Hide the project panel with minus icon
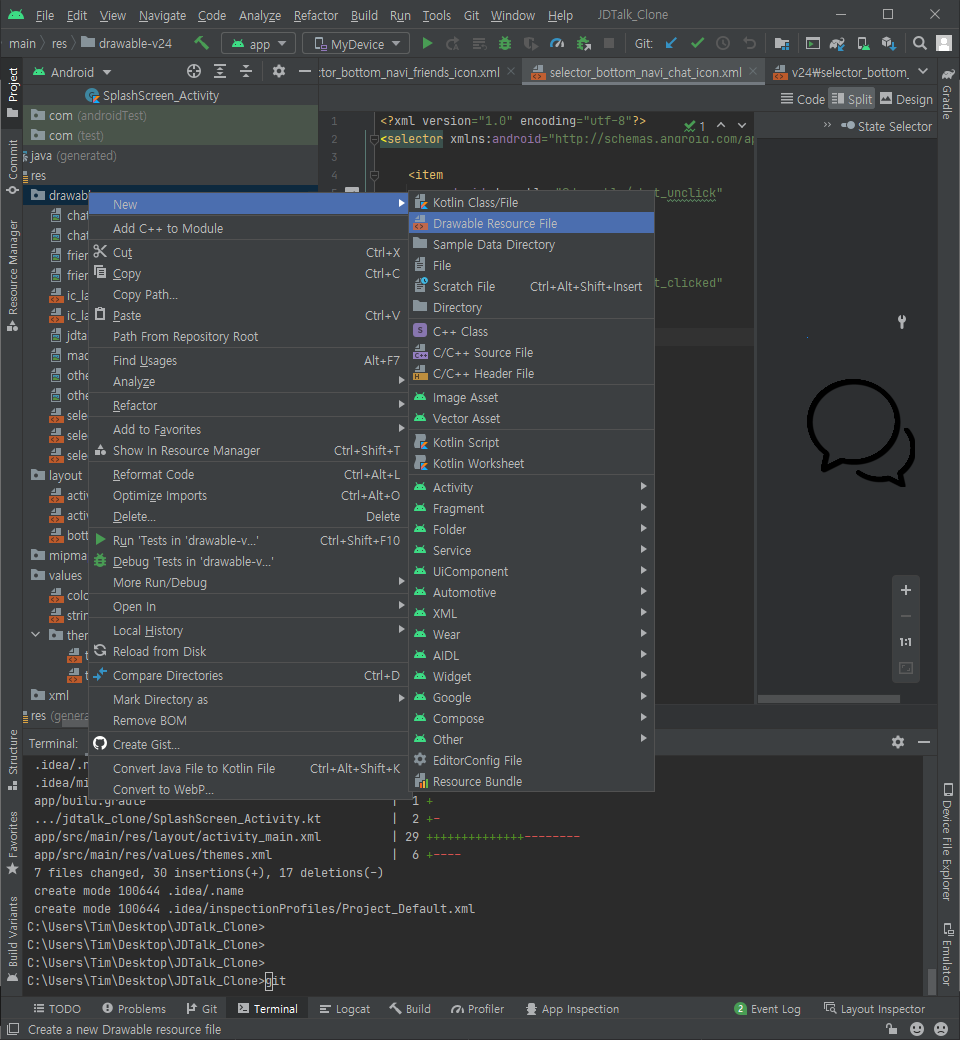The width and height of the screenshot is (960, 1040). (x=305, y=72)
